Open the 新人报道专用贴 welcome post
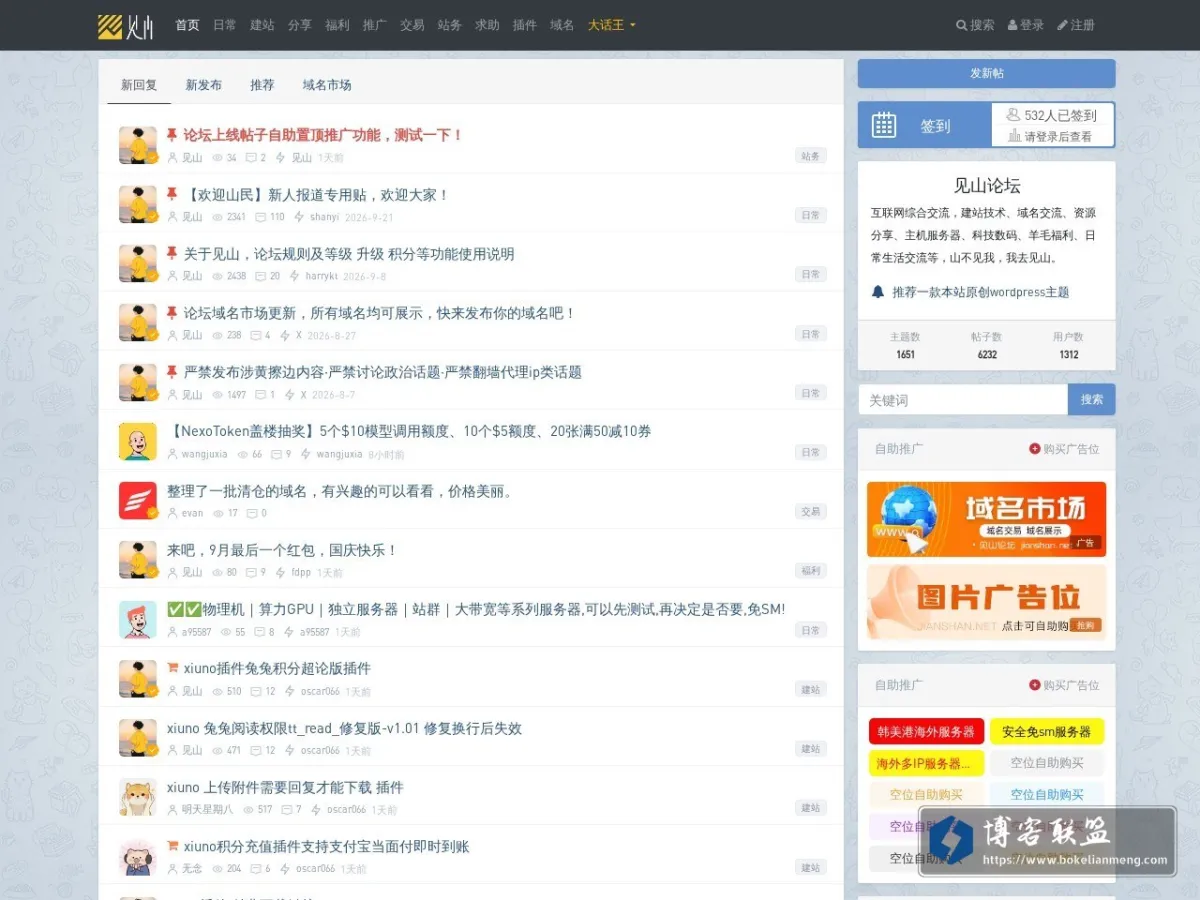Screen dimensions: 1200x900 tap(317, 195)
